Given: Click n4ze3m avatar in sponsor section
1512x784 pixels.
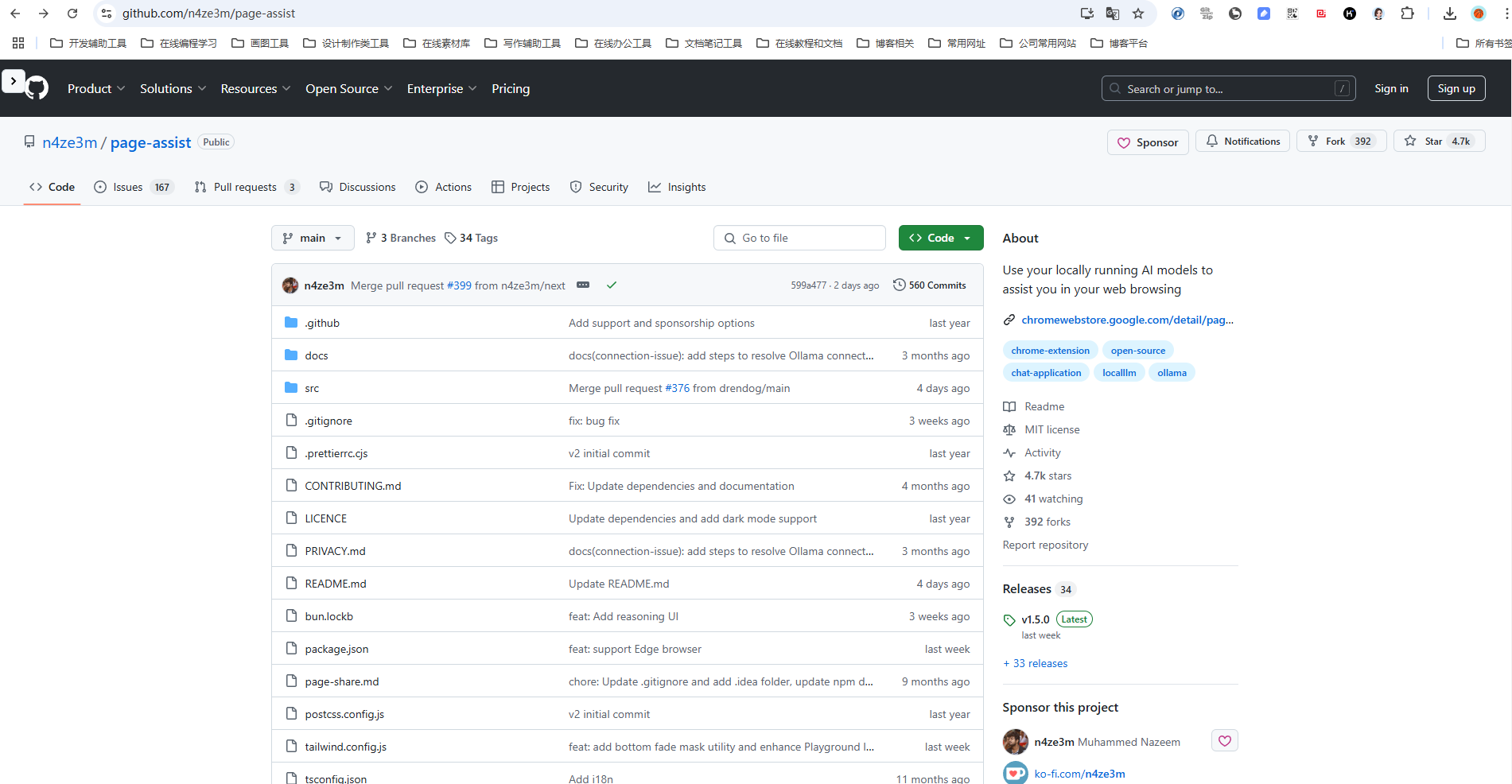Looking at the screenshot, I should tap(1016, 742).
